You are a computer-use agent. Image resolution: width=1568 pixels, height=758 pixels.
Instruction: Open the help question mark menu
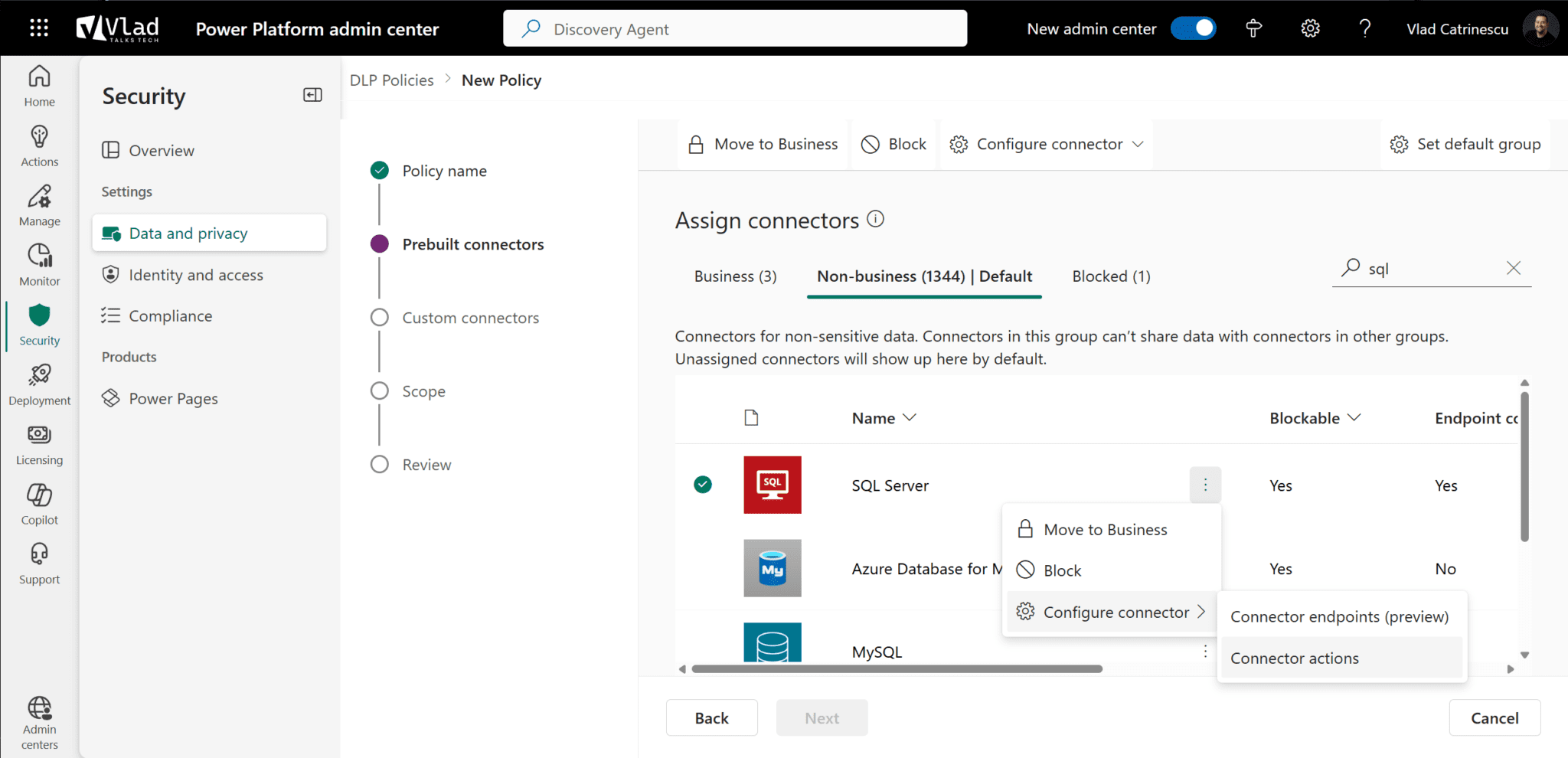(x=1365, y=28)
